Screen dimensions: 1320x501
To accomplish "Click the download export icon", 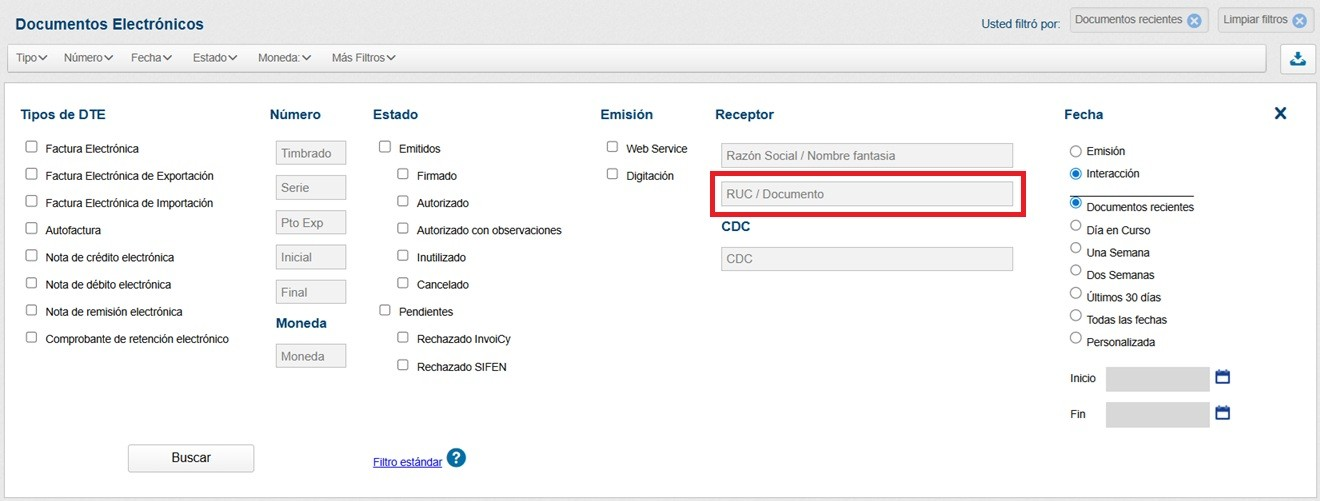I will pos(1298,58).
